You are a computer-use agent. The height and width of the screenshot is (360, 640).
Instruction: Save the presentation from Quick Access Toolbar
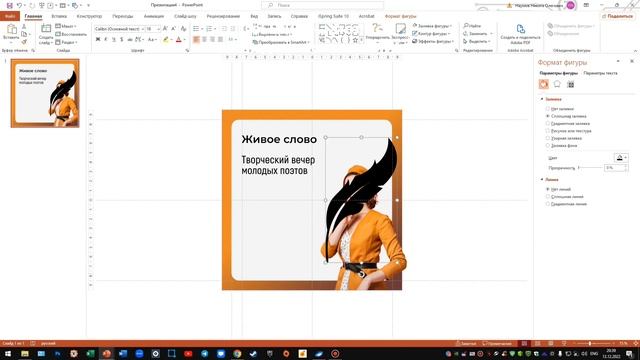click(9, 5)
